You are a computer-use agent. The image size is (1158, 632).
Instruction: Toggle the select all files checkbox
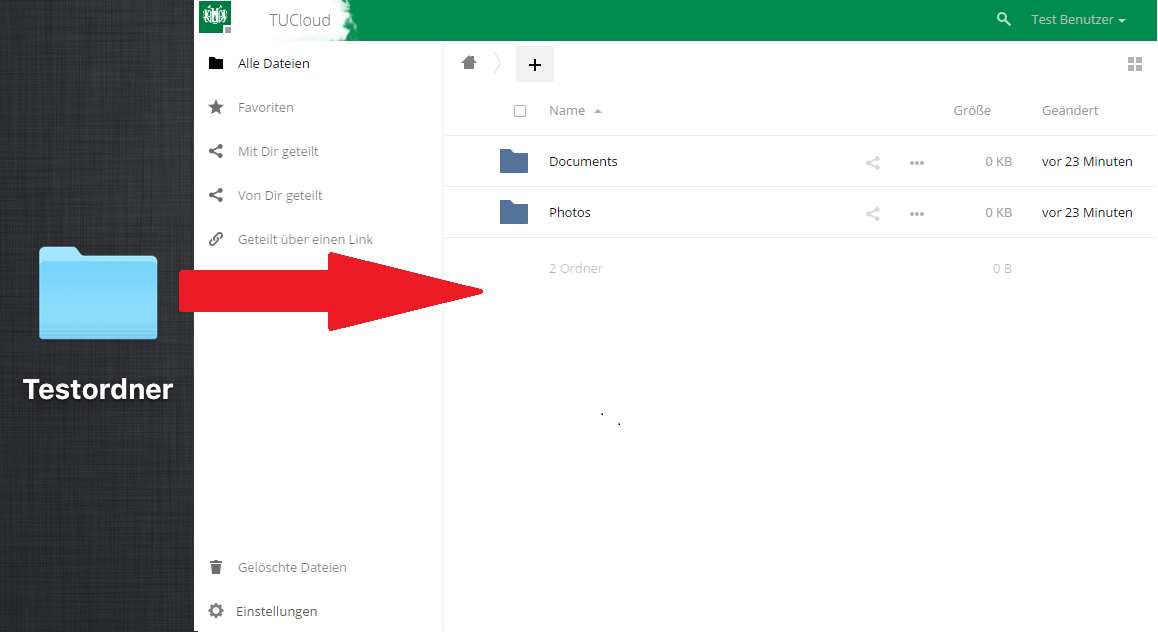tap(520, 111)
